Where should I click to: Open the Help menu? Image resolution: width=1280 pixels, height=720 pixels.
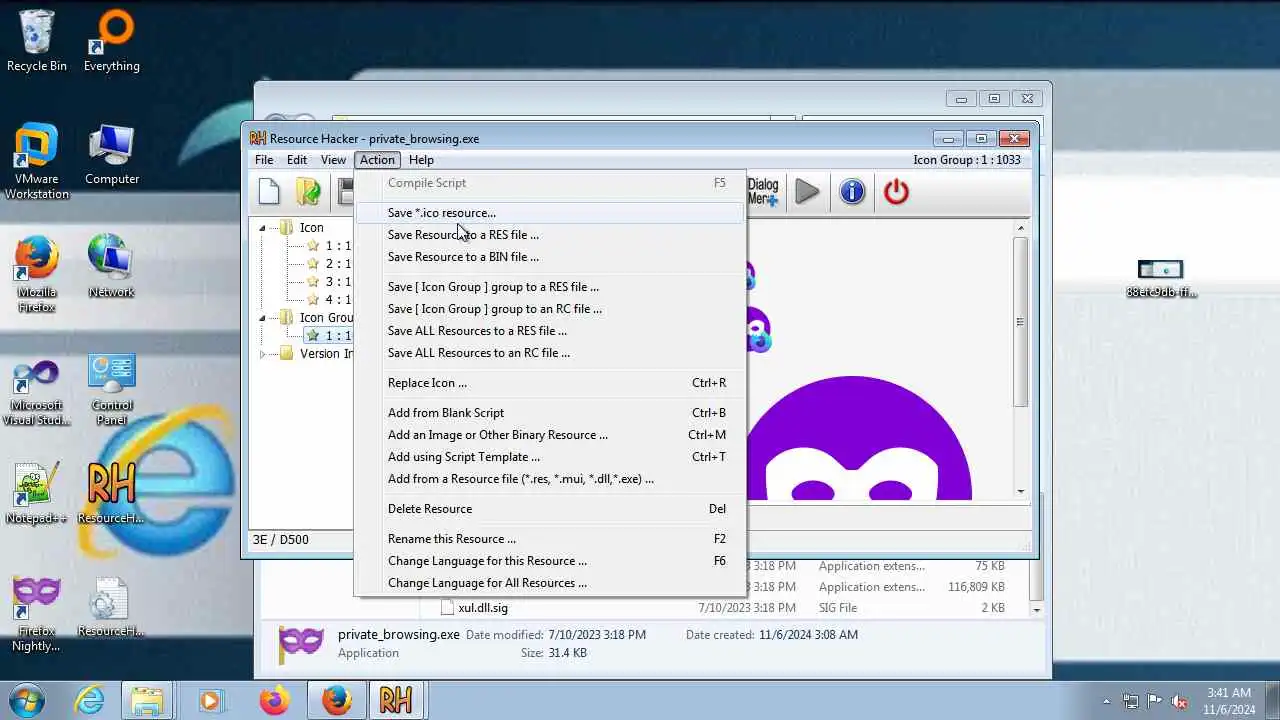(x=421, y=160)
